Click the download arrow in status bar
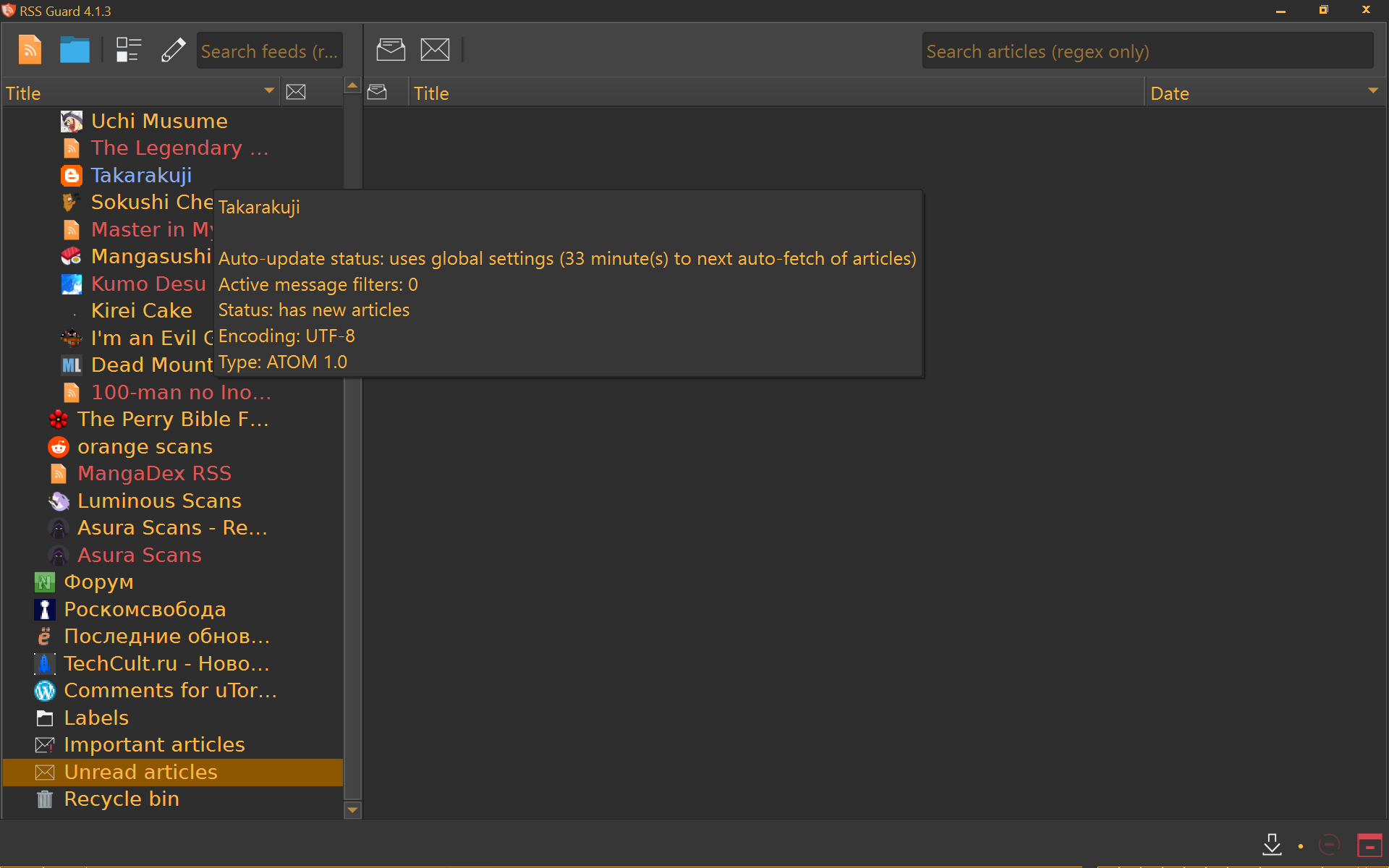This screenshot has width=1389, height=868. pyautogui.click(x=1272, y=844)
